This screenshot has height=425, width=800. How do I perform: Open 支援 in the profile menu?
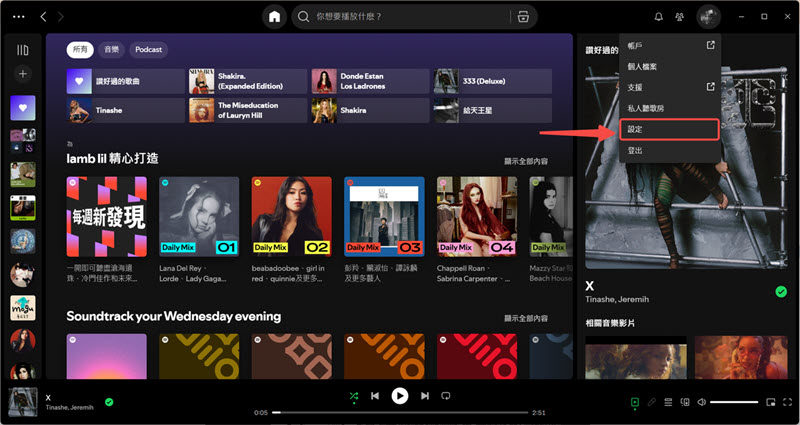tap(670, 88)
